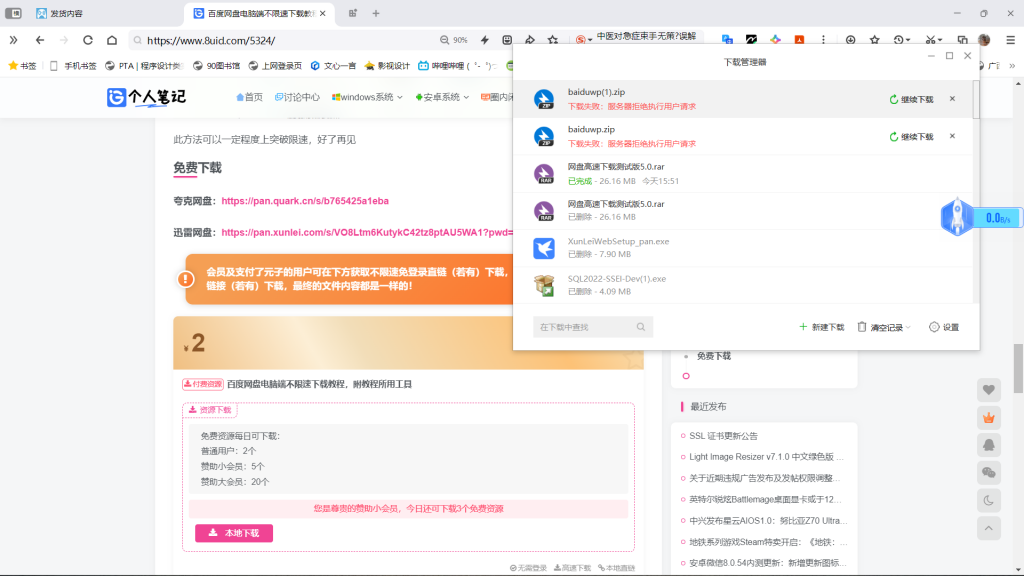This screenshot has height=576, width=1024.
Task: Open the SSL 证书更新公告 post
Action: [x=724, y=436]
